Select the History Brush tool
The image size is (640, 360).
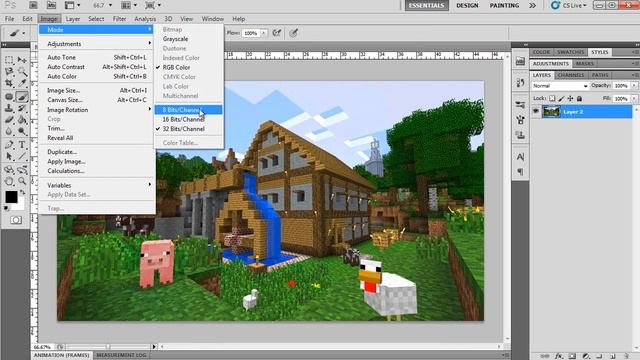pos(22,109)
